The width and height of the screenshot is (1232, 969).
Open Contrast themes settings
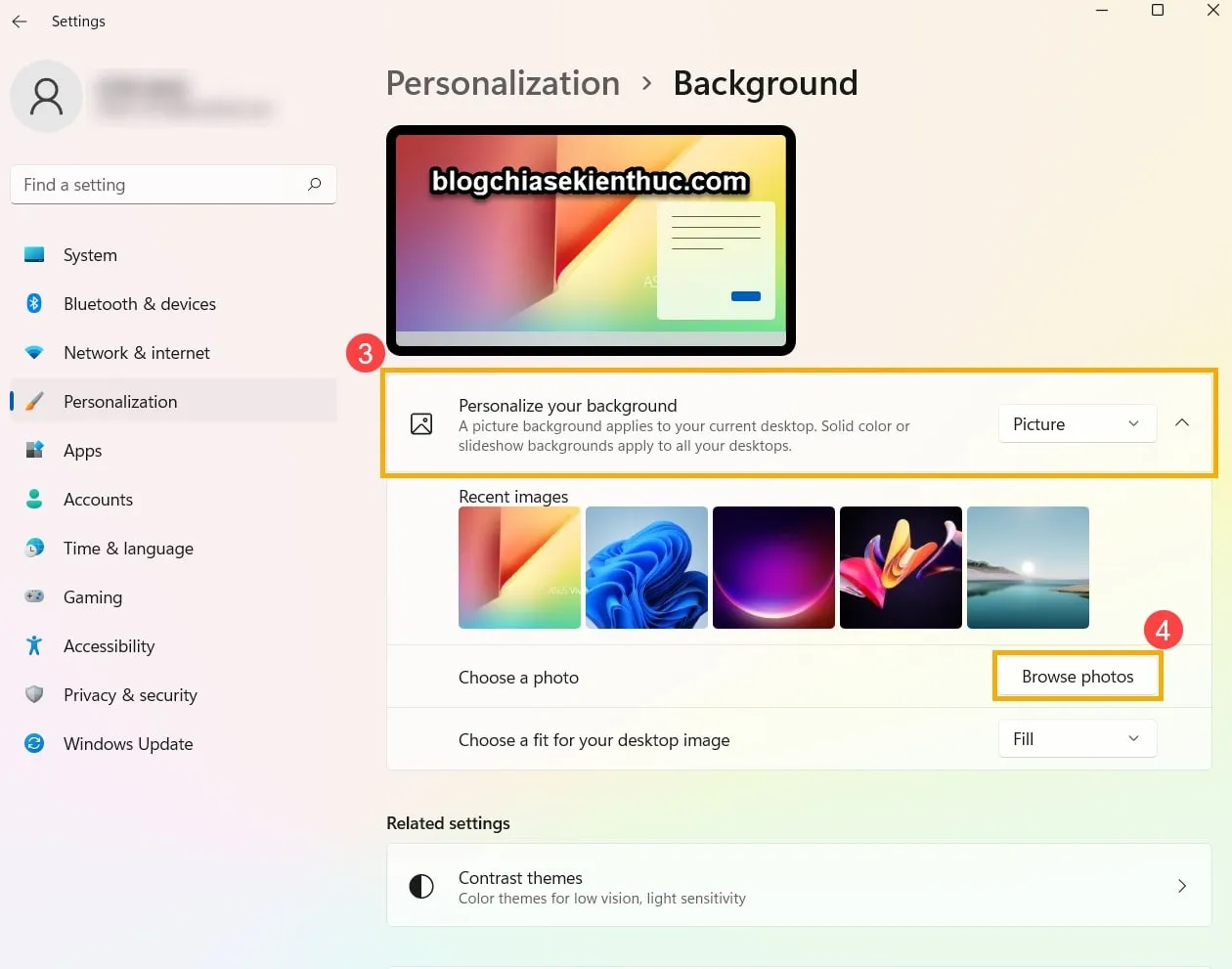[x=798, y=887]
